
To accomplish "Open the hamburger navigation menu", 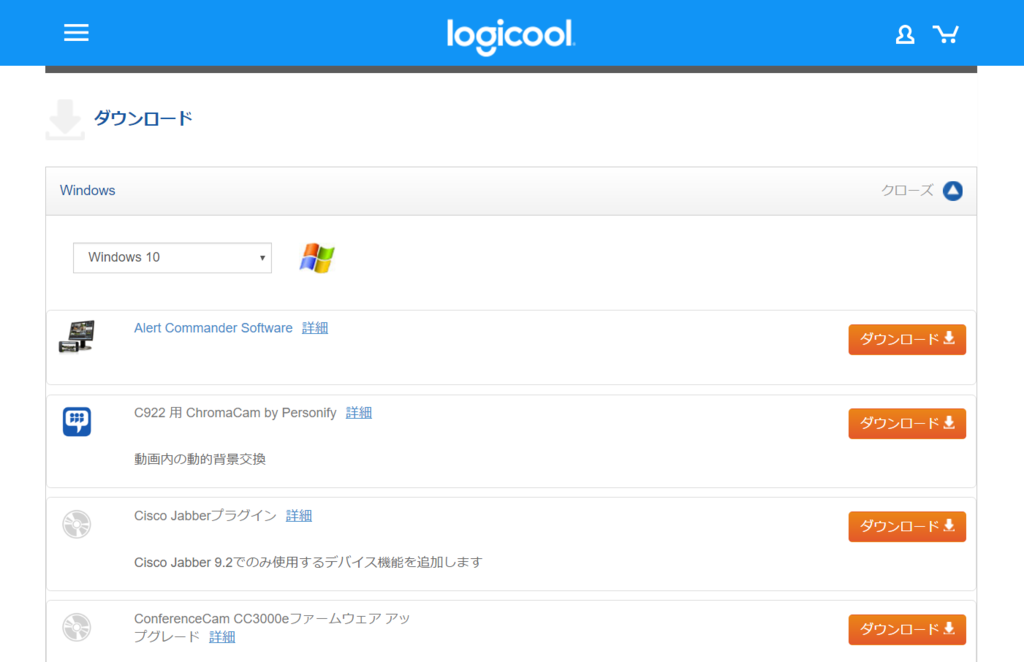I will [x=76, y=32].
